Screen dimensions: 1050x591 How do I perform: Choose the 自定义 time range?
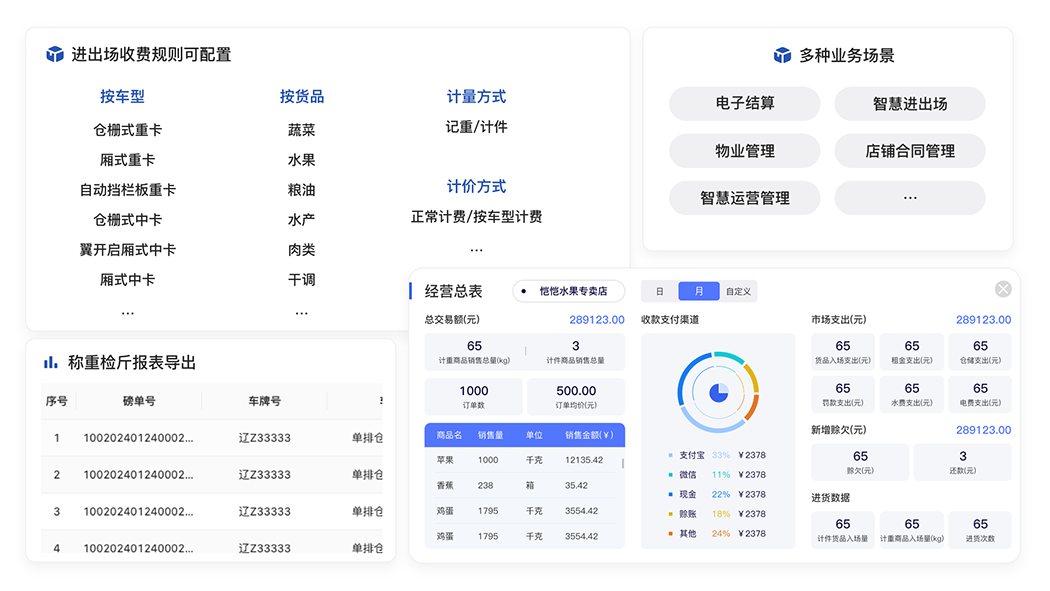(x=739, y=292)
